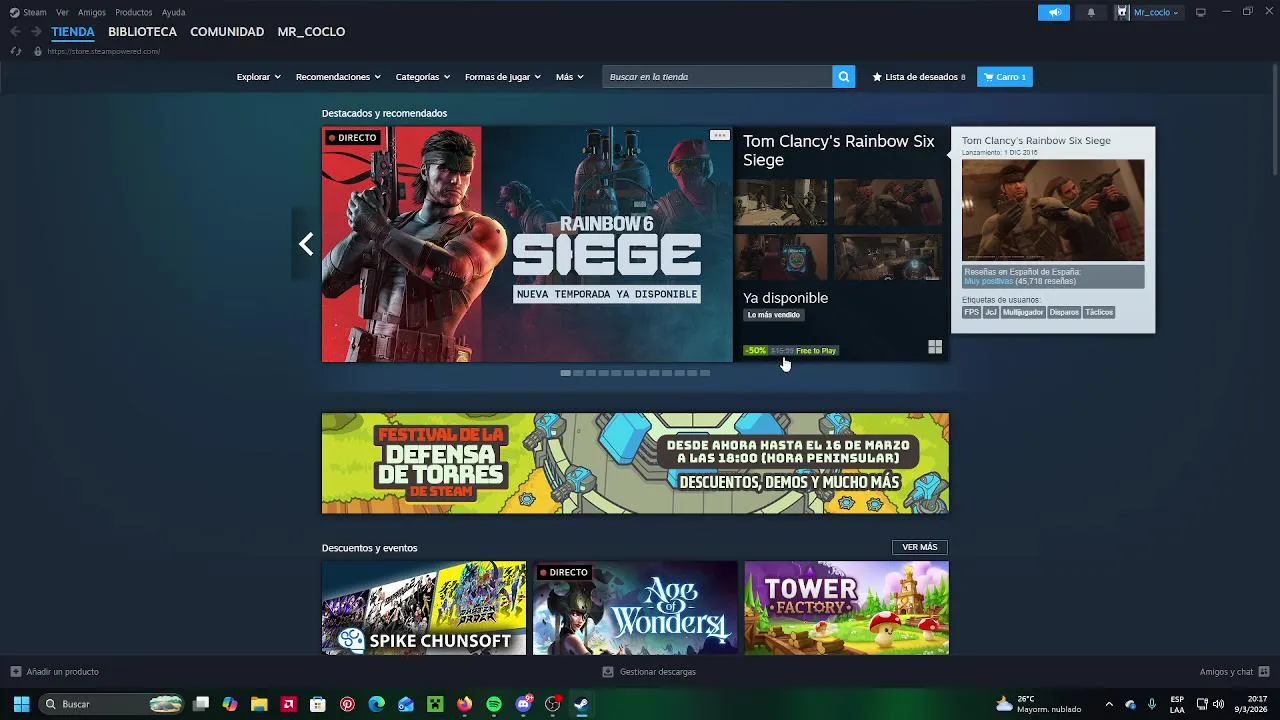The width and height of the screenshot is (1280, 720).
Task: Expand the Más dropdown
Action: [569, 77]
